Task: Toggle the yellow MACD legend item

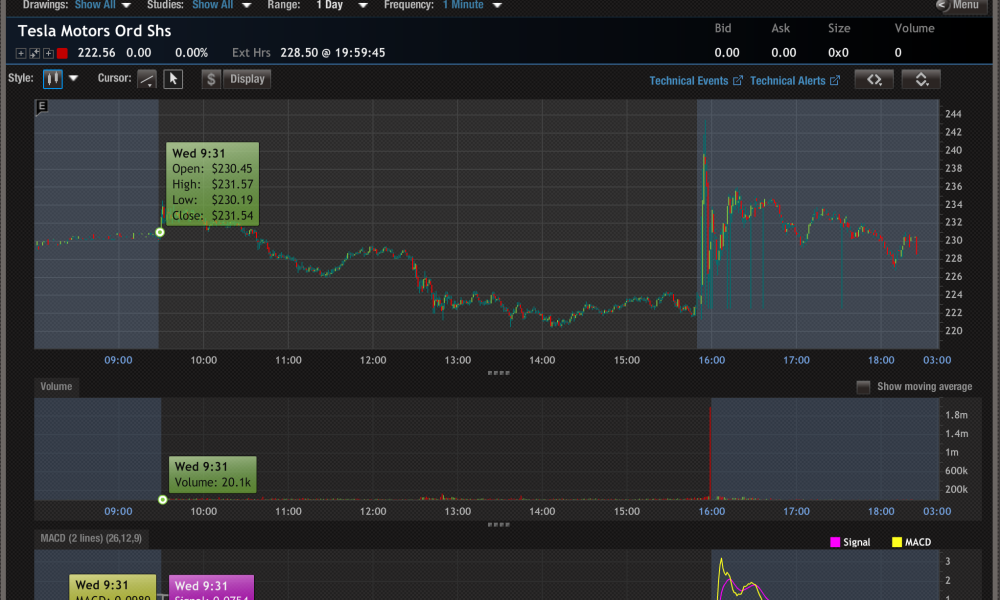Action: (x=910, y=542)
